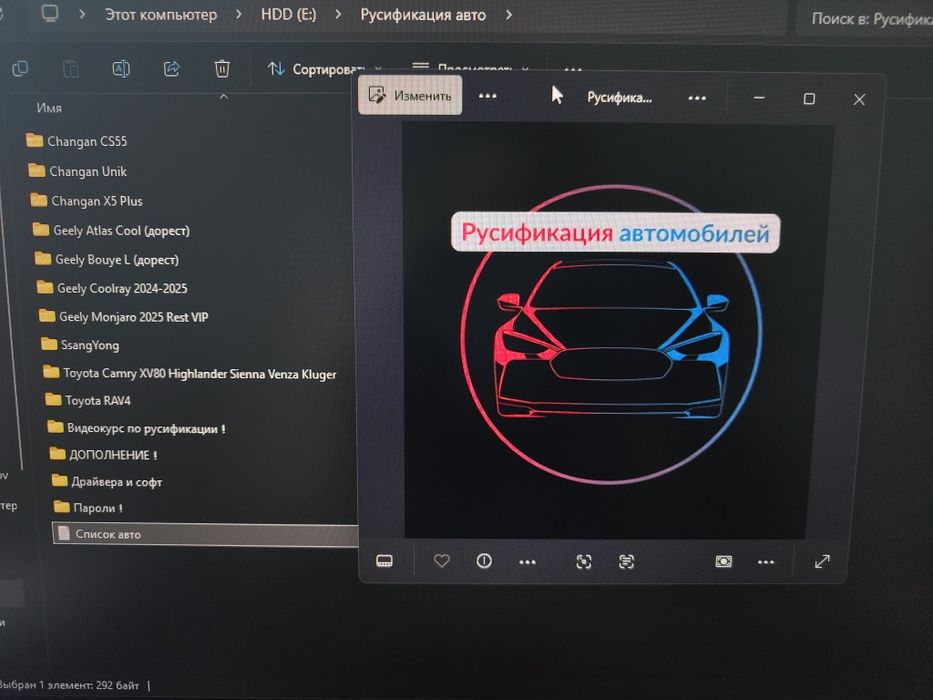The width and height of the screenshot is (933, 700).
Task: Select the Changan Unik folder
Action: [x=77, y=171]
